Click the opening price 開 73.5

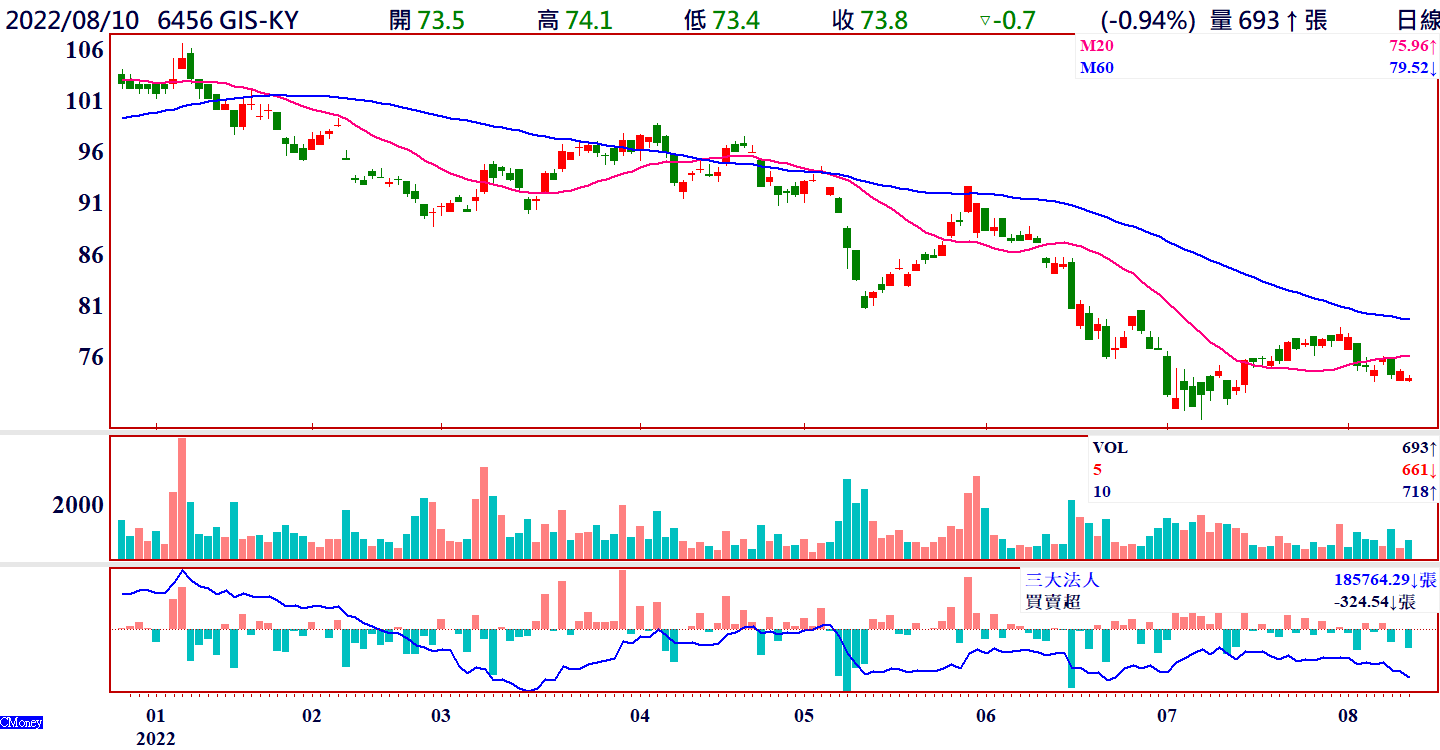tap(426, 20)
